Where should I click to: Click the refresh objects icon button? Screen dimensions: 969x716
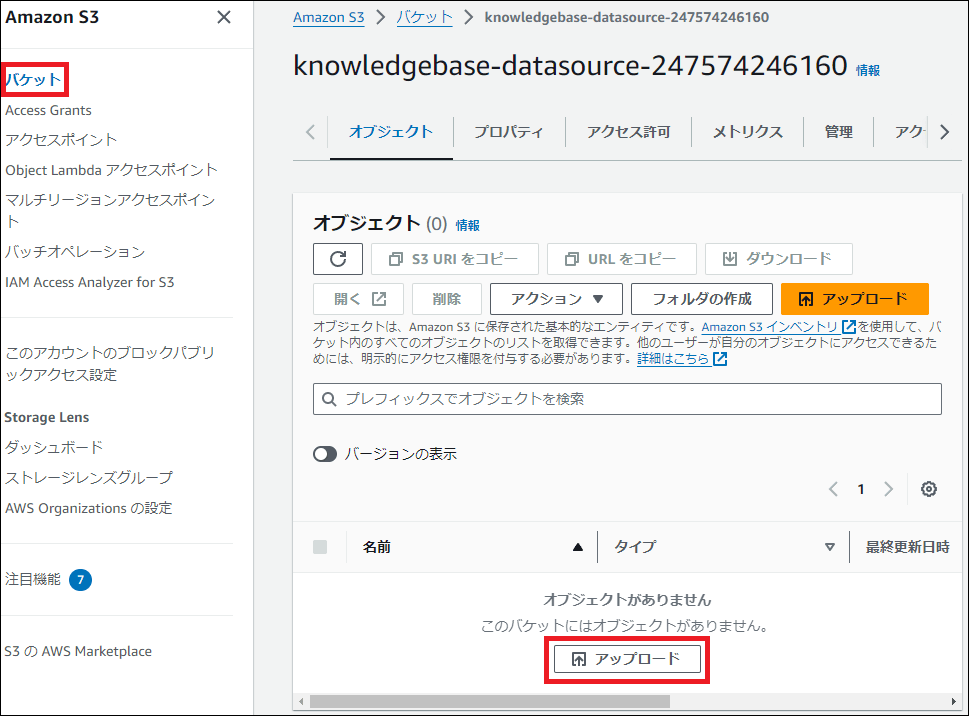(338, 259)
